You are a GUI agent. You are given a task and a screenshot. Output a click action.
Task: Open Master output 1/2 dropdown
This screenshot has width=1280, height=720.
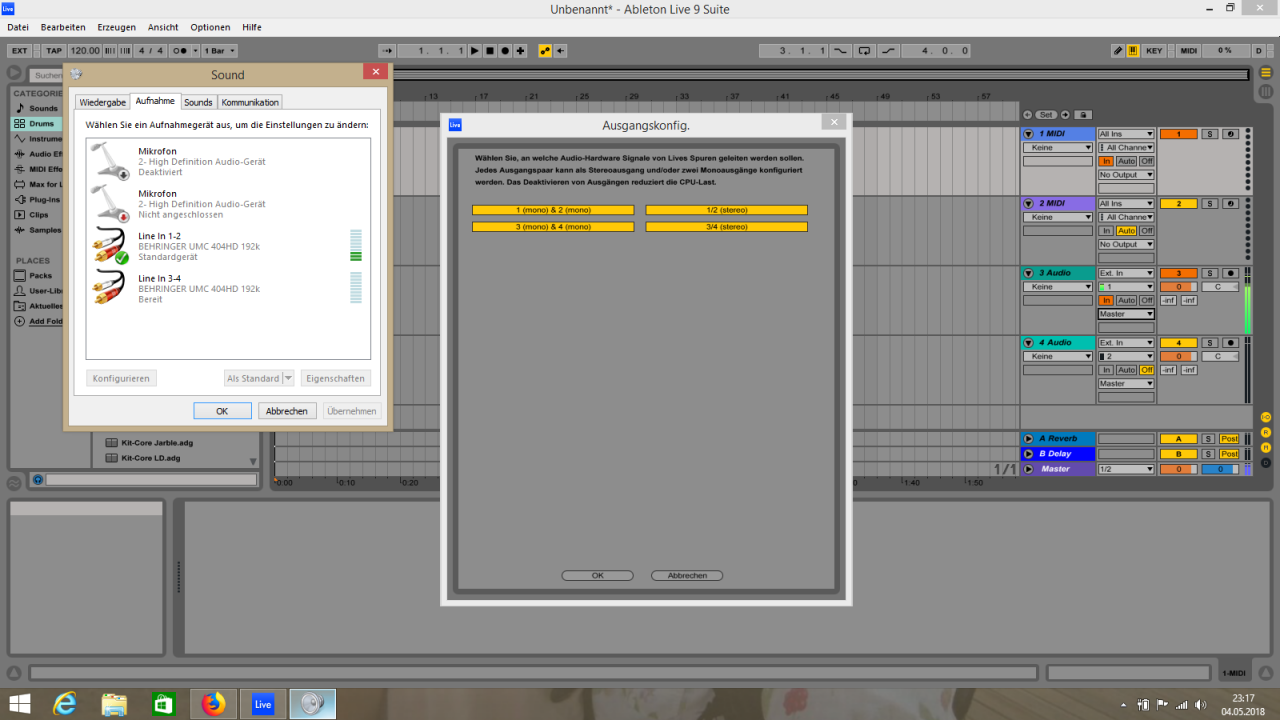pyautogui.click(x=1126, y=469)
